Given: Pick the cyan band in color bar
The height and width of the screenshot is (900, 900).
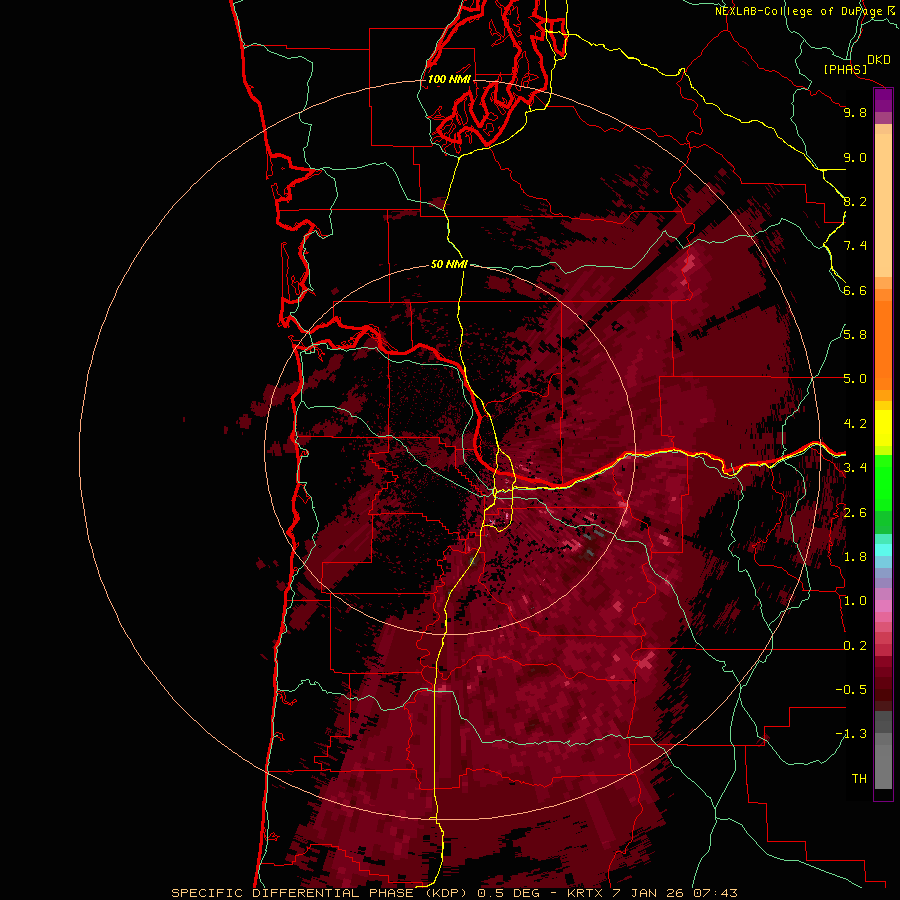Looking at the screenshot, I should (x=883, y=550).
